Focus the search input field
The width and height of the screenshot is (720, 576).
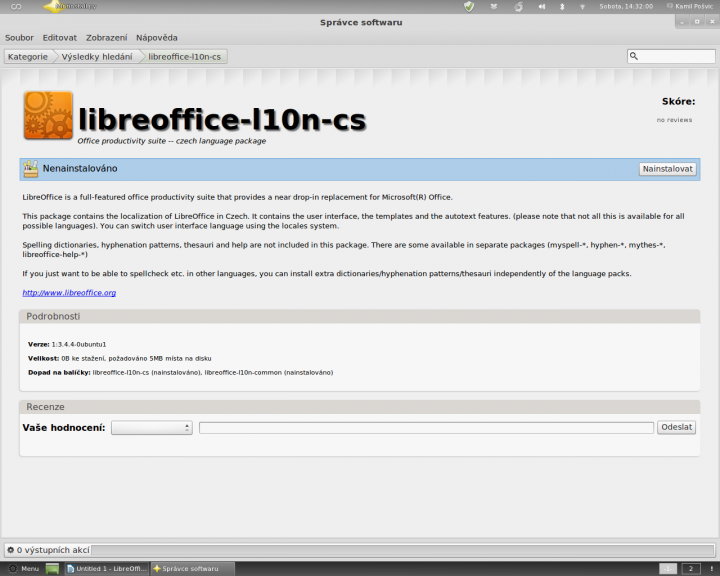pos(671,56)
